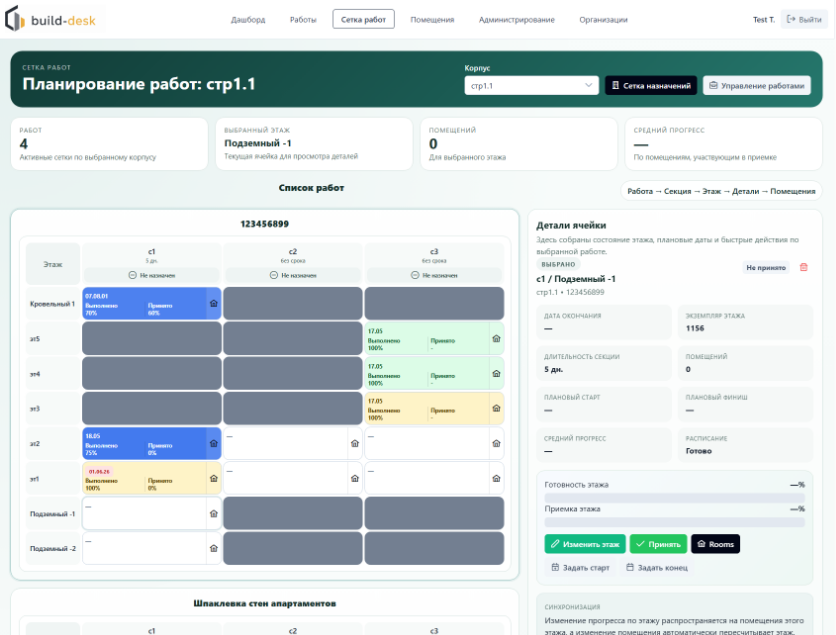Click Шпаклевка стен апартаментов heading

tap(264, 603)
